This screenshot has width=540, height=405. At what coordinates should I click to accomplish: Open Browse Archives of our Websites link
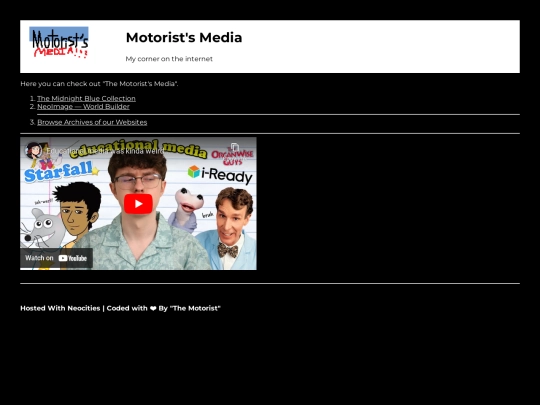[92, 122]
